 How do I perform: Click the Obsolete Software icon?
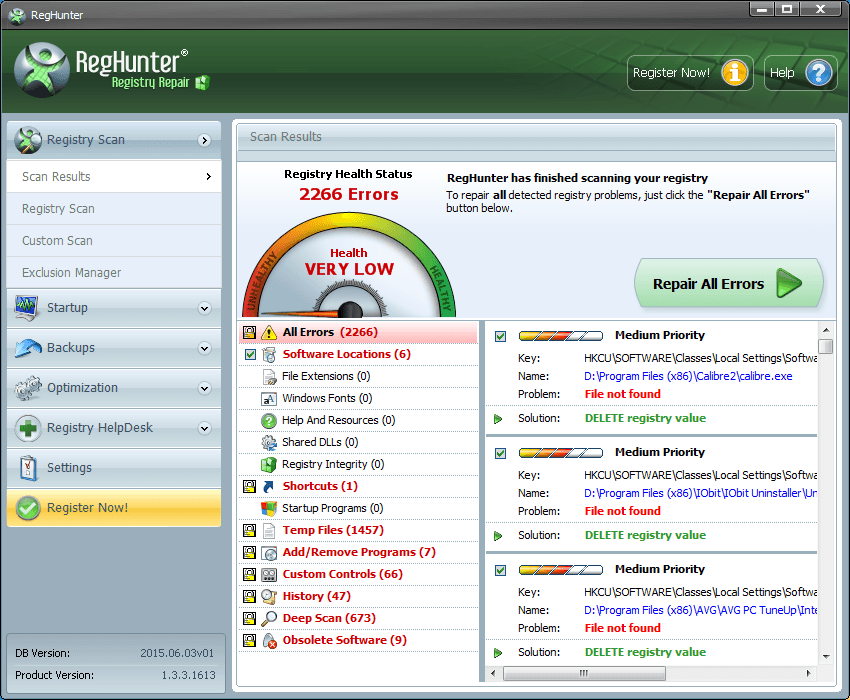coord(269,641)
